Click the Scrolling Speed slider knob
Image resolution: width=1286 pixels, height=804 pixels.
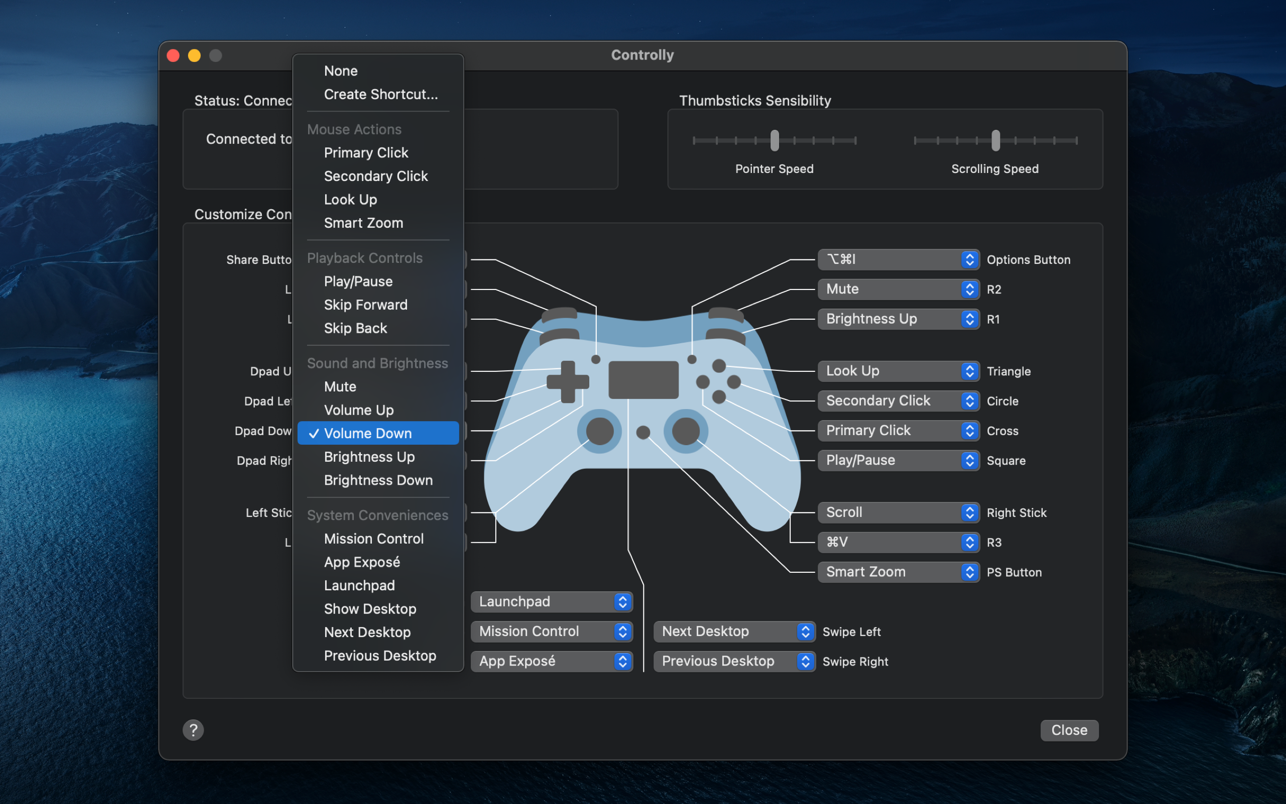[x=996, y=141]
